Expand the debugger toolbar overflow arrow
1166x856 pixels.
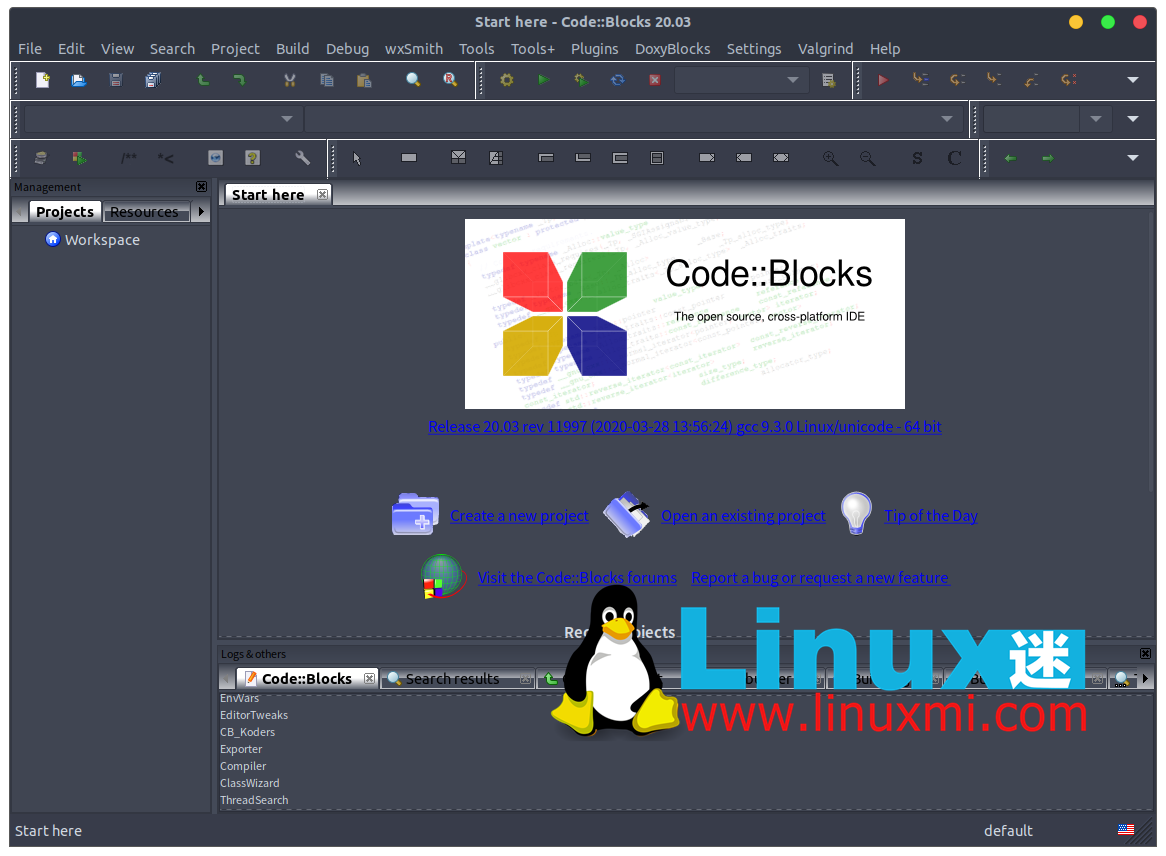pos(1133,80)
